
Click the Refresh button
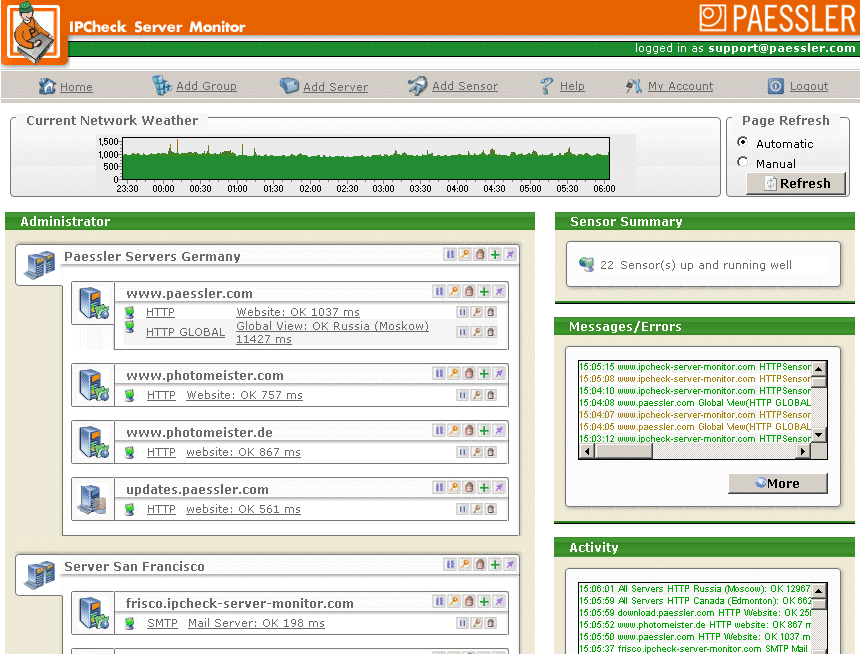(x=796, y=183)
